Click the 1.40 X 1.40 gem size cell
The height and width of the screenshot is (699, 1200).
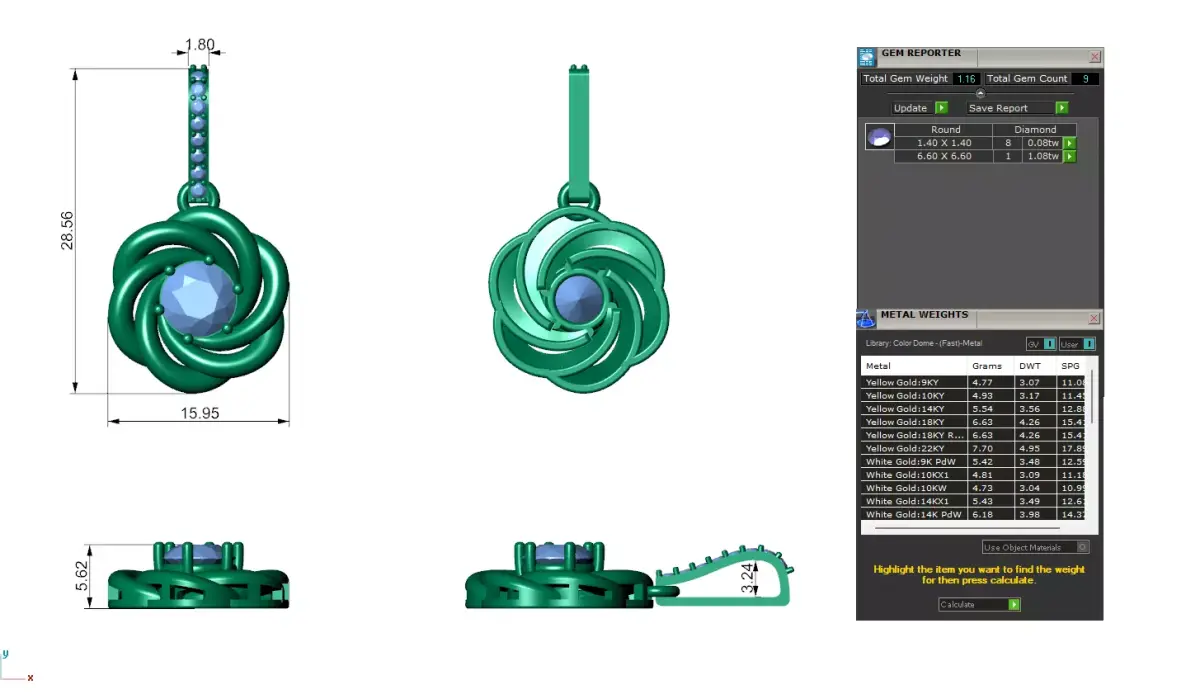tap(944, 143)
